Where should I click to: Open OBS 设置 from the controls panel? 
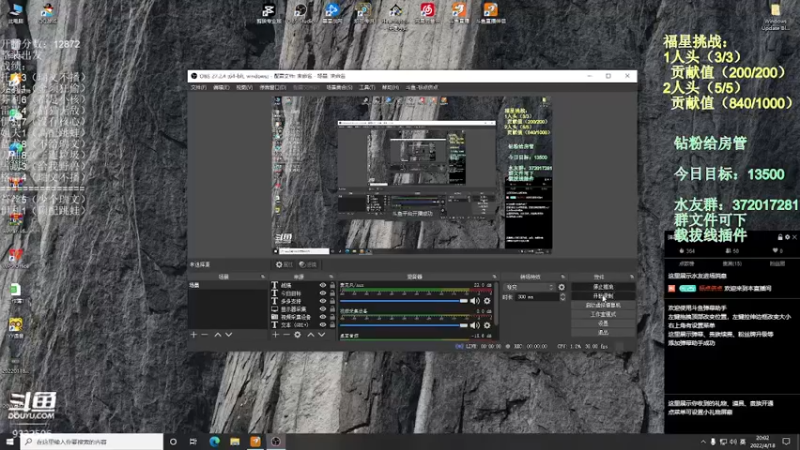tap(603, 323)
